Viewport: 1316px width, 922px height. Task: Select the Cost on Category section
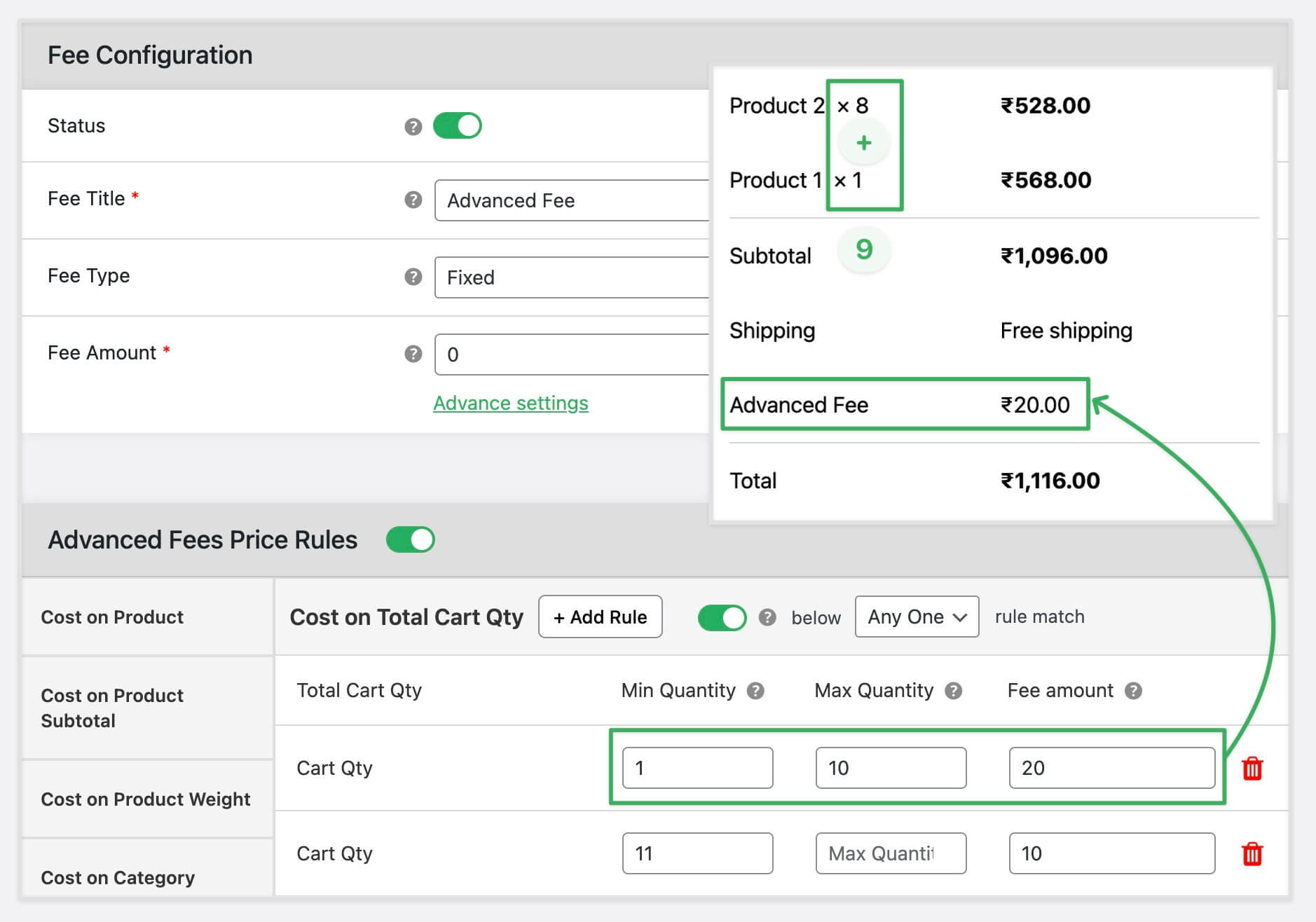click(118, 877)
